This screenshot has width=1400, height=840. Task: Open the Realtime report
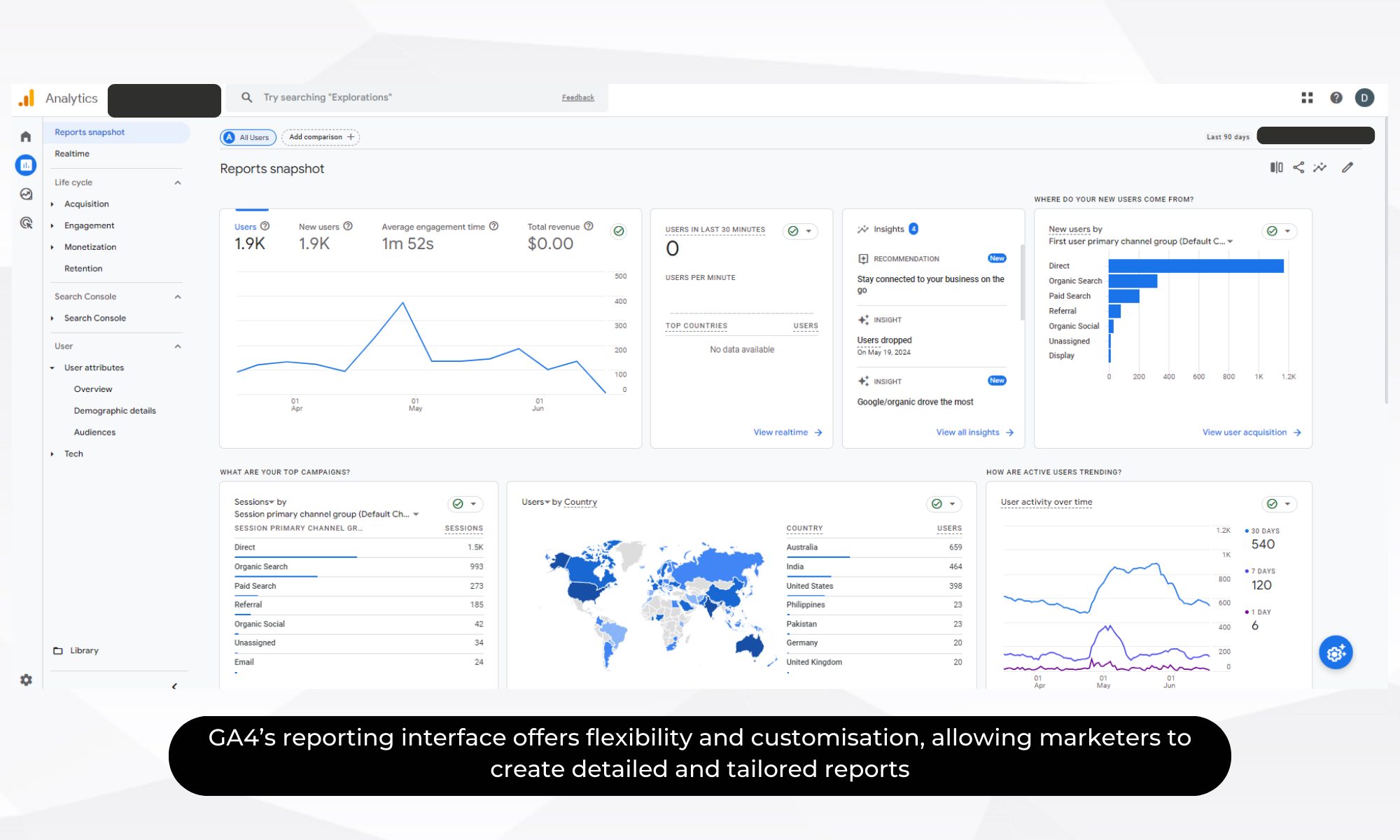[72, 153]
